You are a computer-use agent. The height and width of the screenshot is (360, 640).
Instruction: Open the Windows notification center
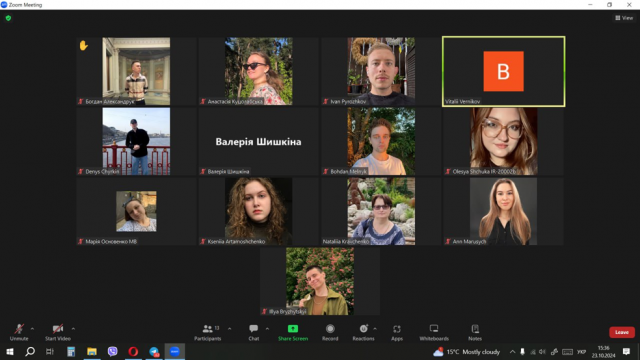pyautogui.click(x=626, y=352)
